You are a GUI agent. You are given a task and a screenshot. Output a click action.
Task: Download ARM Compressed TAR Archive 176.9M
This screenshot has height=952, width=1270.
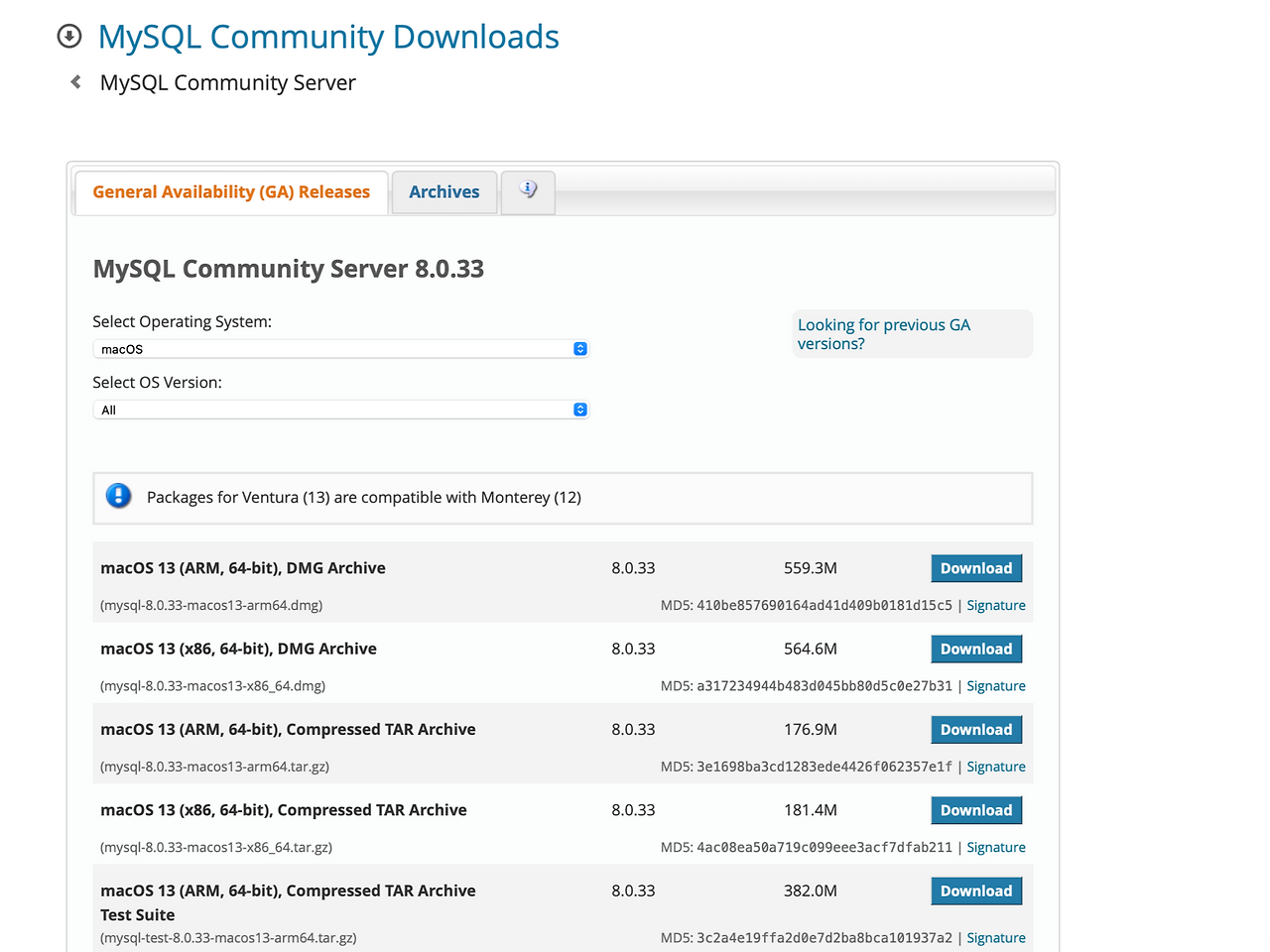click(x=976, y=730)
